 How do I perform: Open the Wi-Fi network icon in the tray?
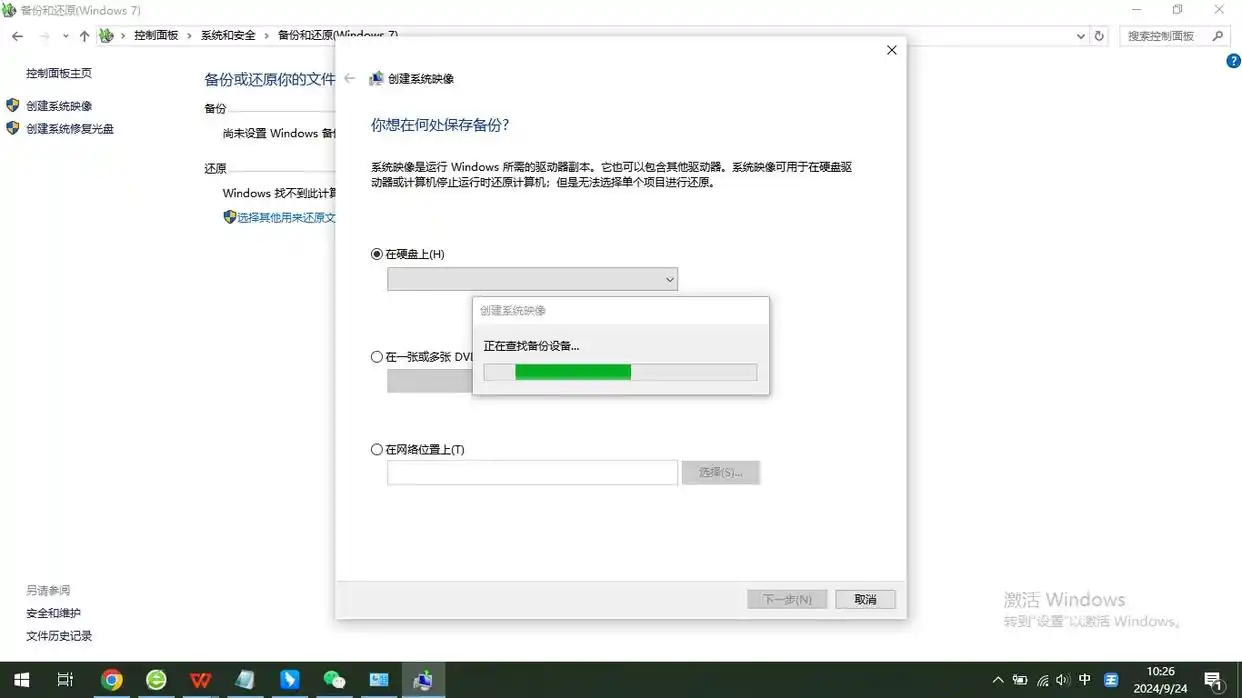click(x=1043, y=679)
